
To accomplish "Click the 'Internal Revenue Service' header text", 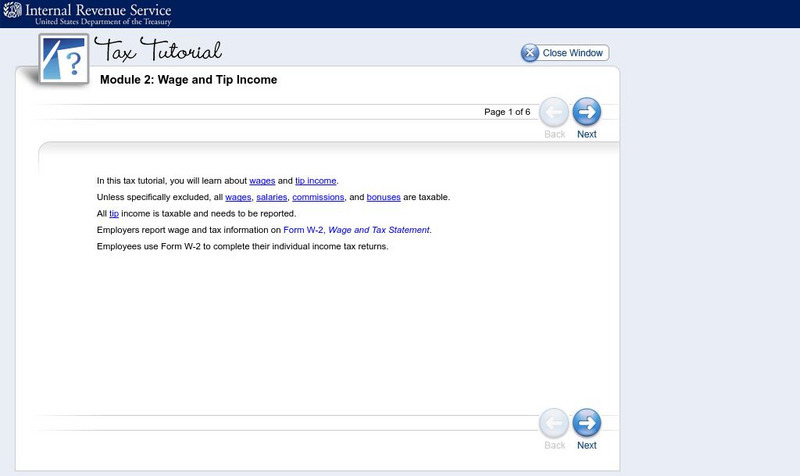I will 98,10.
